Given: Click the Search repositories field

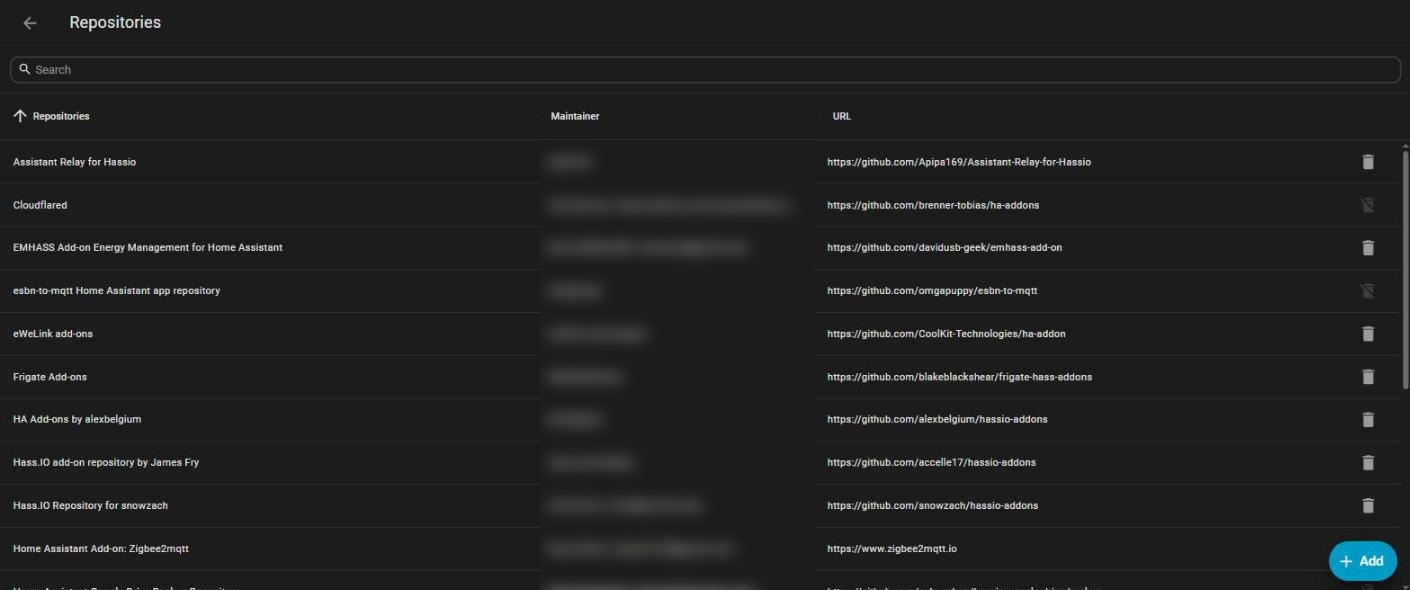Looking at the screenshot, I should [705, 69].
